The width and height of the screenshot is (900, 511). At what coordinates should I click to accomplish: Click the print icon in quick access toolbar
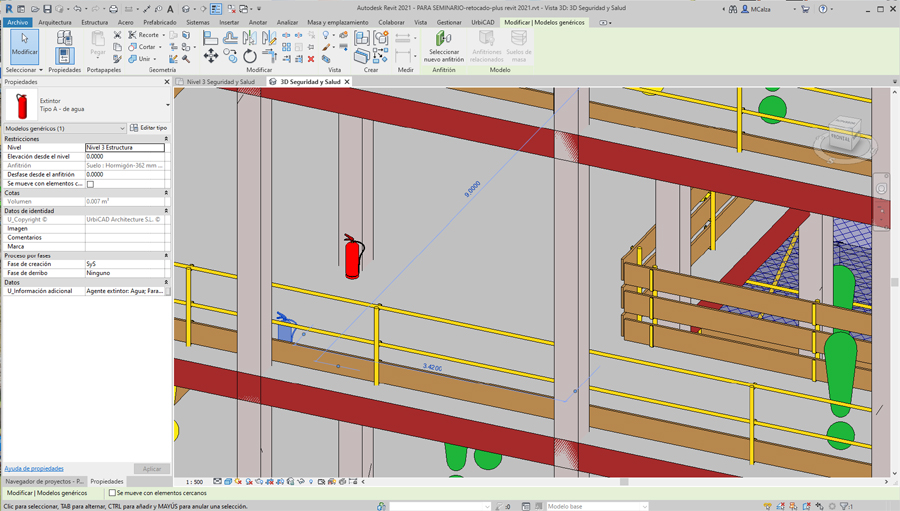pyautogui.click(x=113, y=9)
